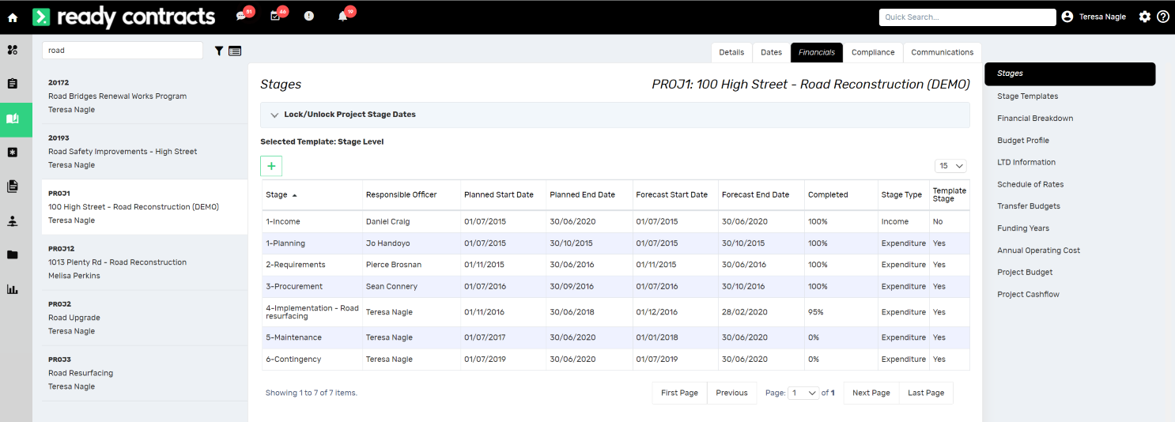1175x422 pixels.
Task: Open the bar chart reports sidebar icon
Action: [x=12, y=289]
